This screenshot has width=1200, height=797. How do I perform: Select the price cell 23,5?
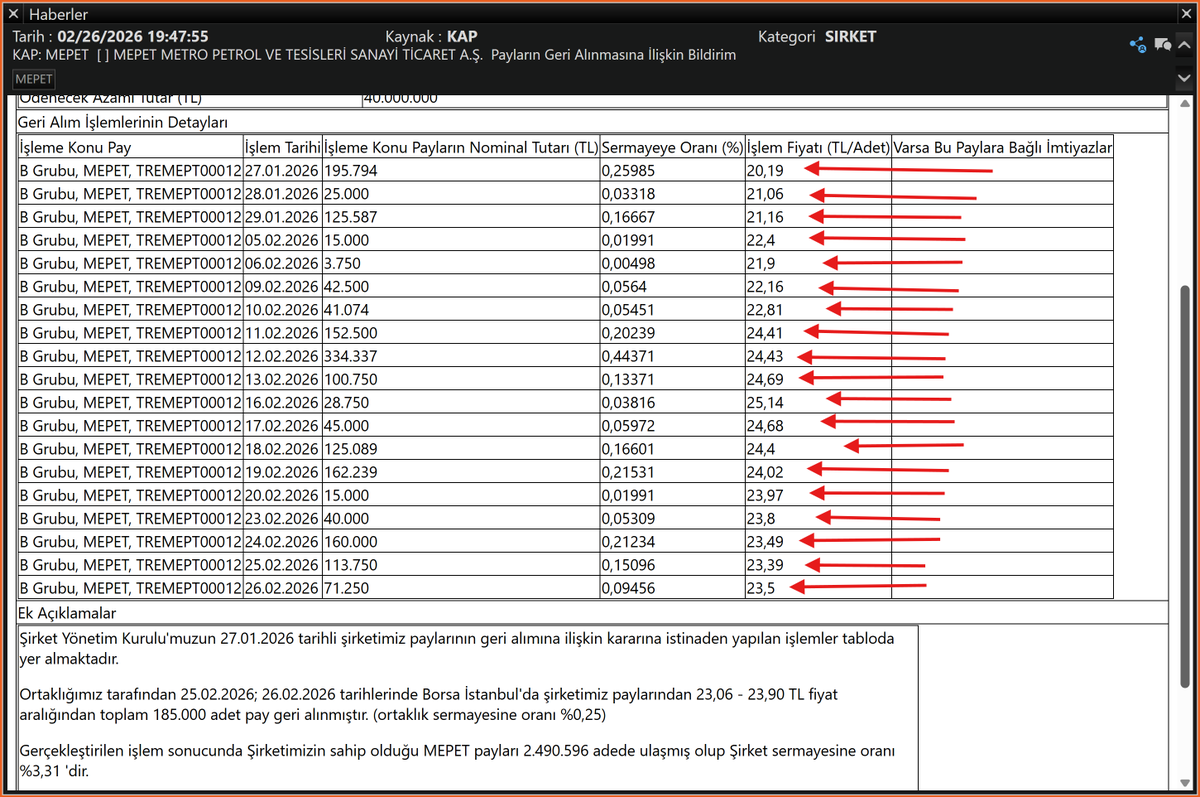coord(818,588)
